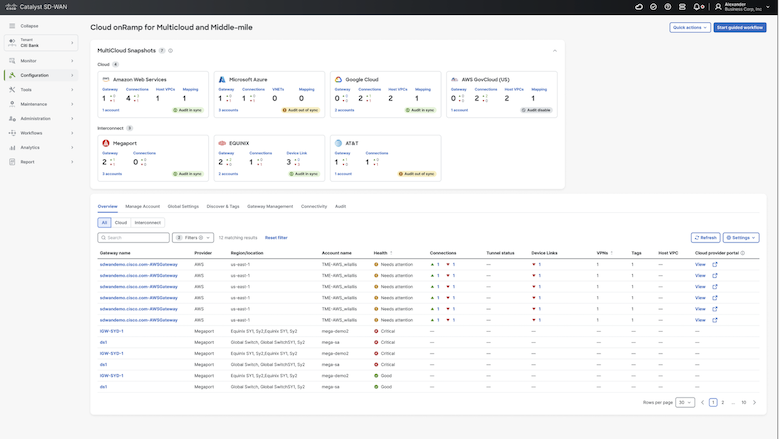The width and height of the screenshot is (780, 439).
Task: Click the AT&T logo icon
Action: coord(338,143)
